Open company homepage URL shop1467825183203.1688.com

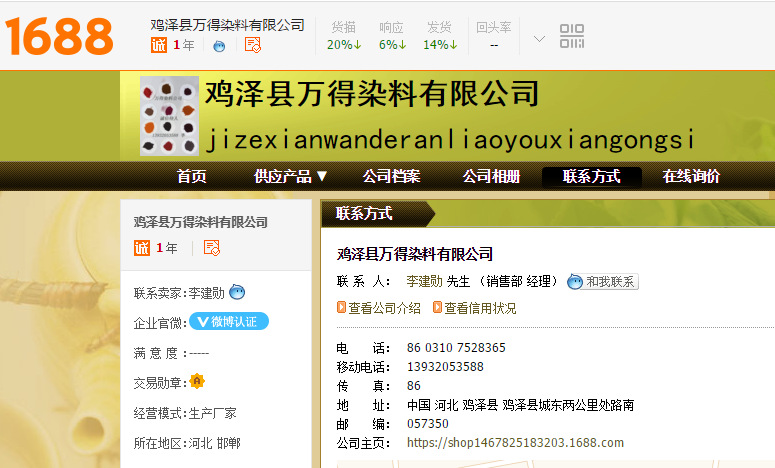click(x=516, y=443)
